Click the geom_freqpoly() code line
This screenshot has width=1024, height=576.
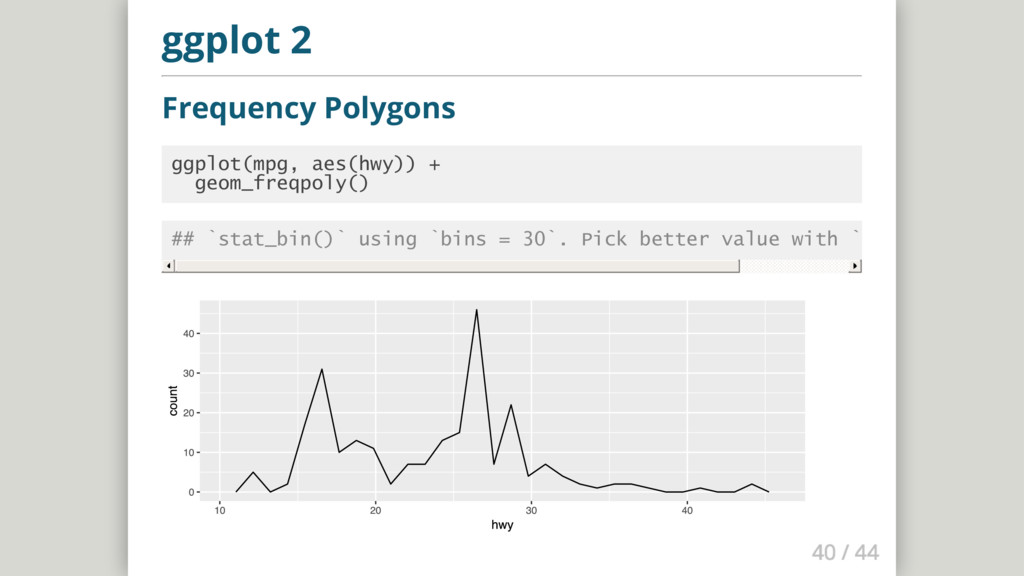tap(281, 183)
